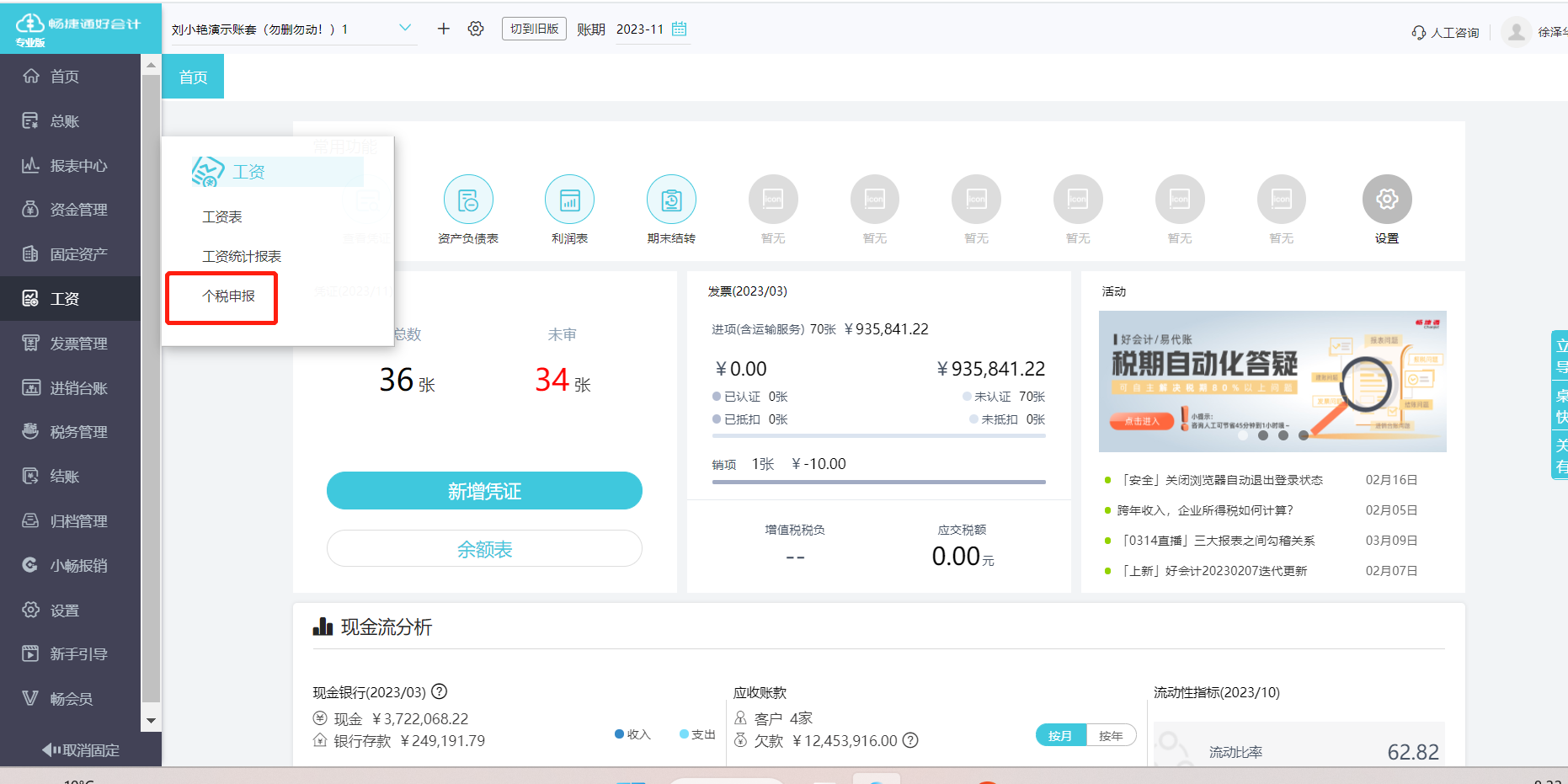Click 点击进入 on the 税期自动化答疑 banner
The width and height of the screenshot is (1568, 784).
[x=1142, y=420]
